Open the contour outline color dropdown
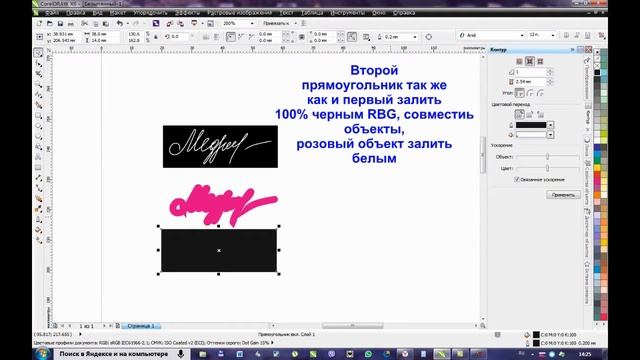This screenshot has height=360, width=640. point(550,125)
